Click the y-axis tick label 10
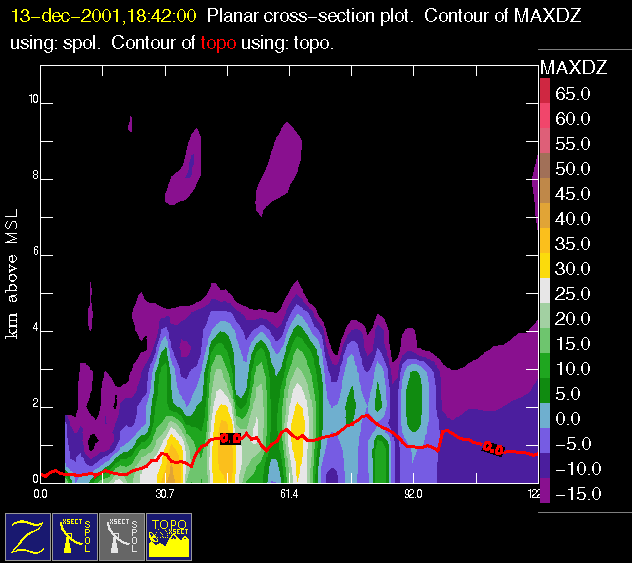632x563 pixels. pos(32,100)
